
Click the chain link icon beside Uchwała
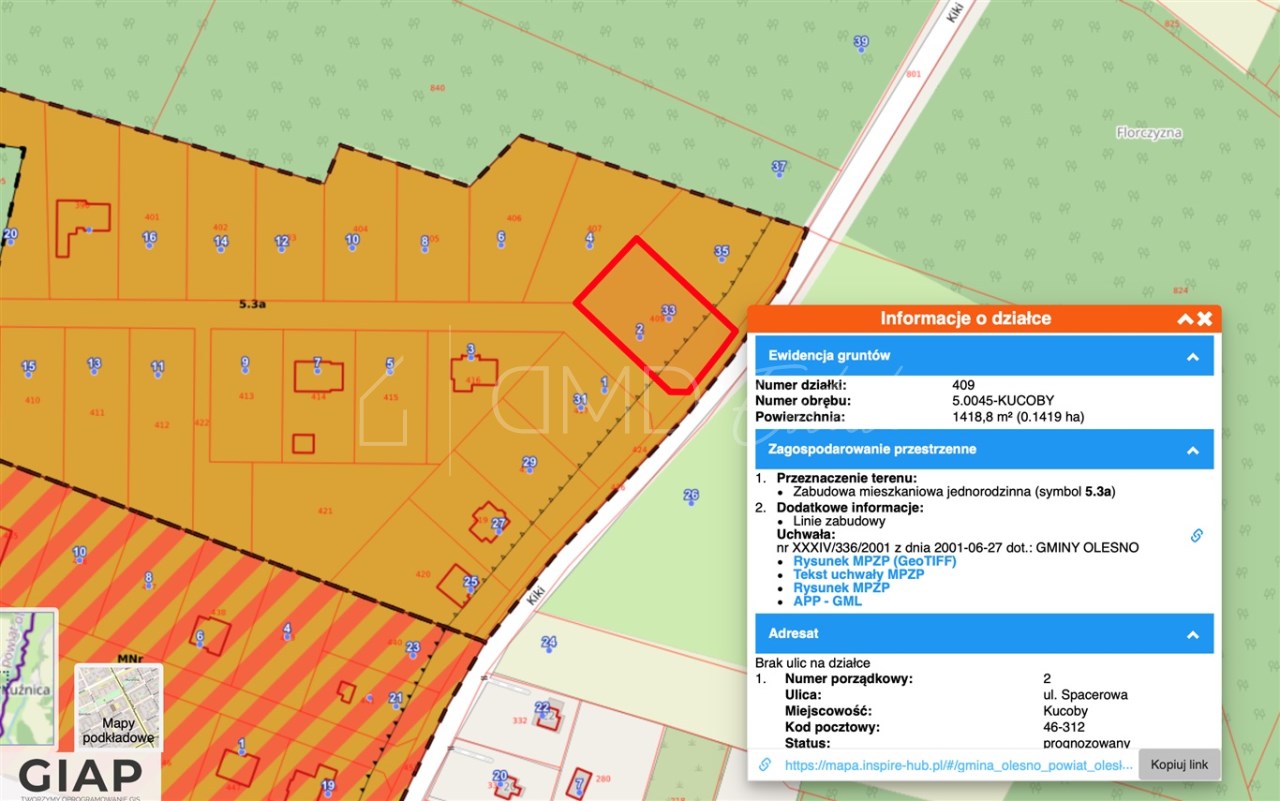point(1196,535)
